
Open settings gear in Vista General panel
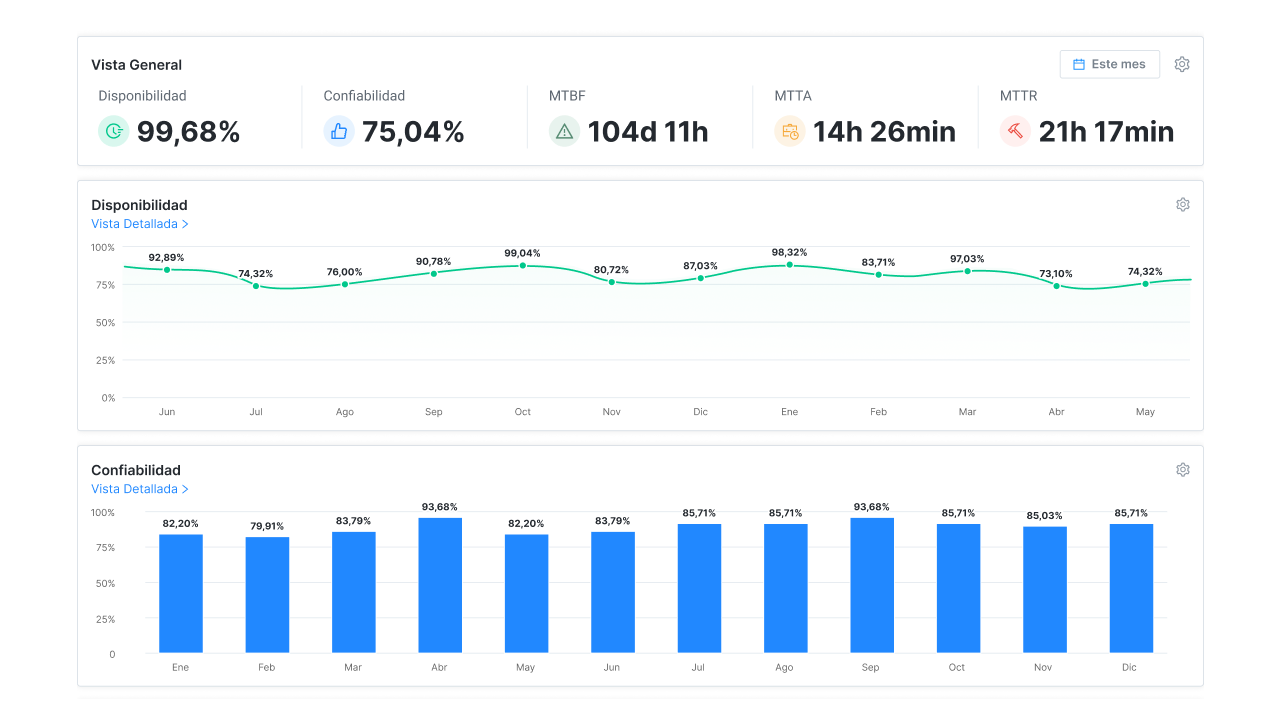1182,64
